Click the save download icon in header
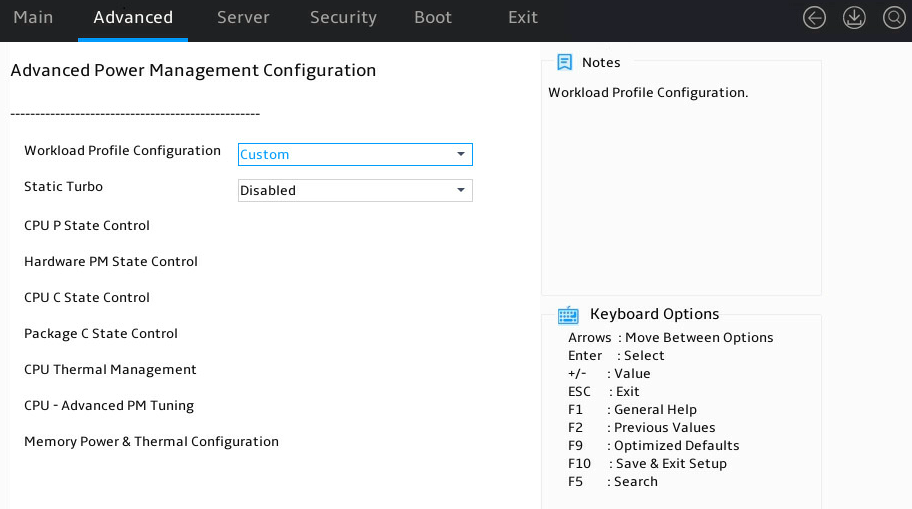 click(x=854, y=17)
